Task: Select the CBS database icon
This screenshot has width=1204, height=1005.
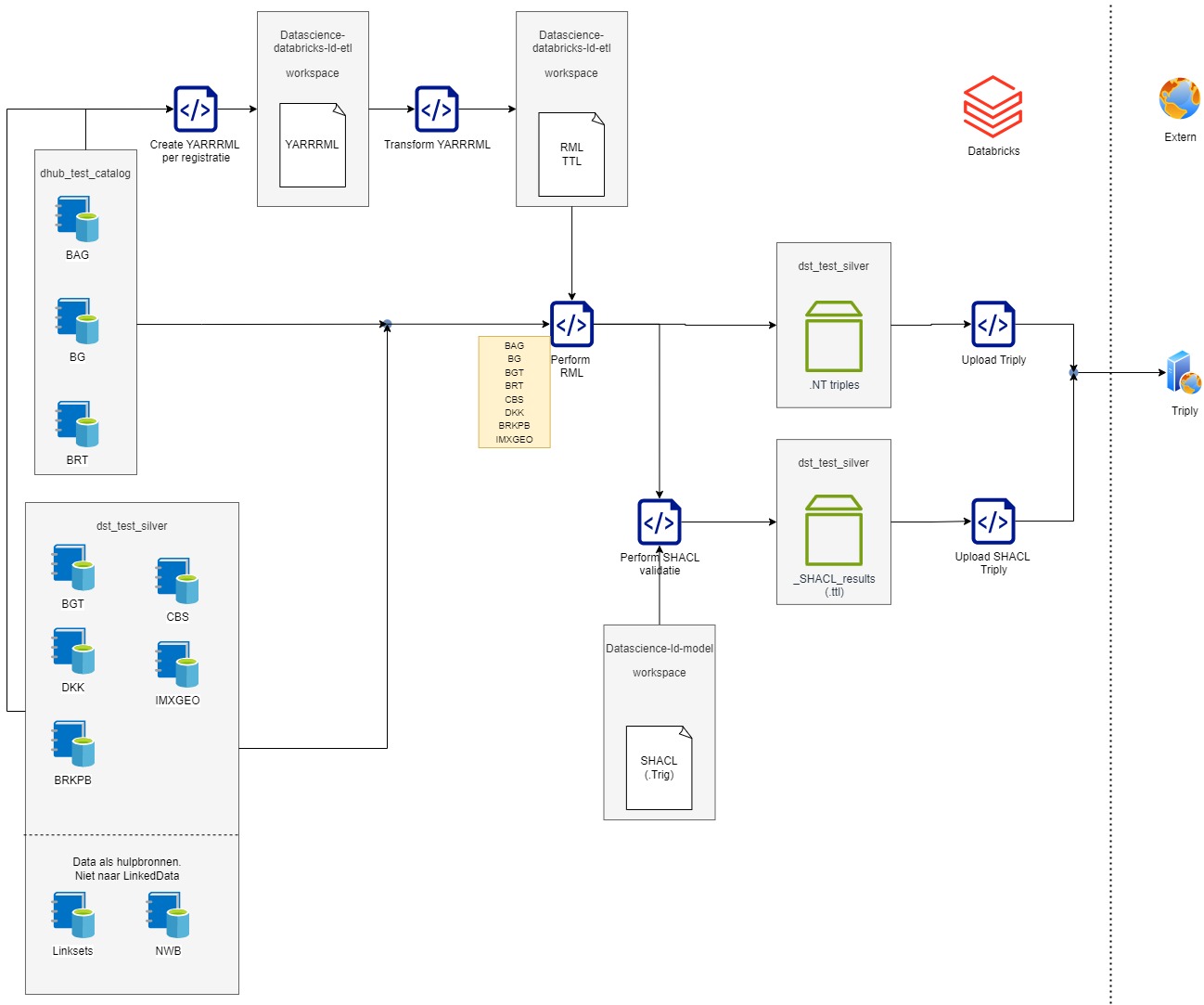Action: coord(177,581)
